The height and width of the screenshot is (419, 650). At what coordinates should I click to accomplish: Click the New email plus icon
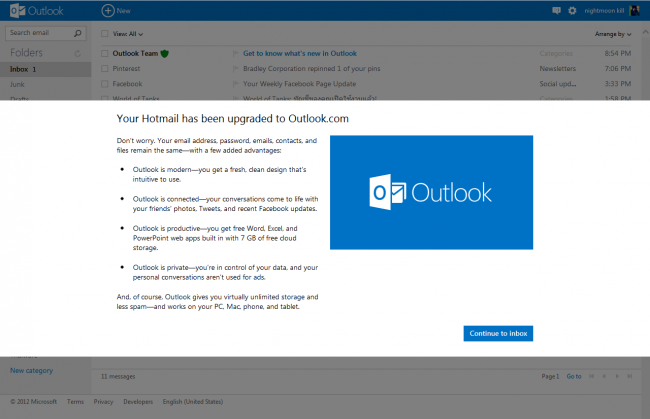click(107, 10)
